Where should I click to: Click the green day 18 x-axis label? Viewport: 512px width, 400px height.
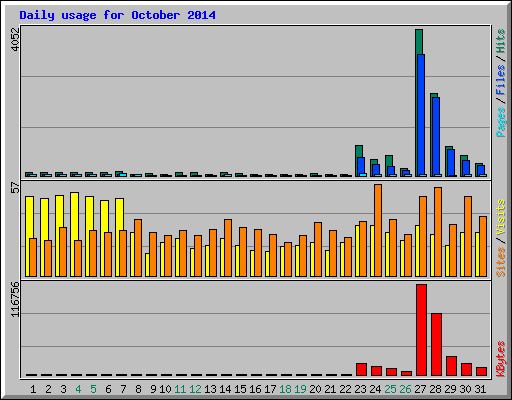pyautogui.click(x=285, y=389)
